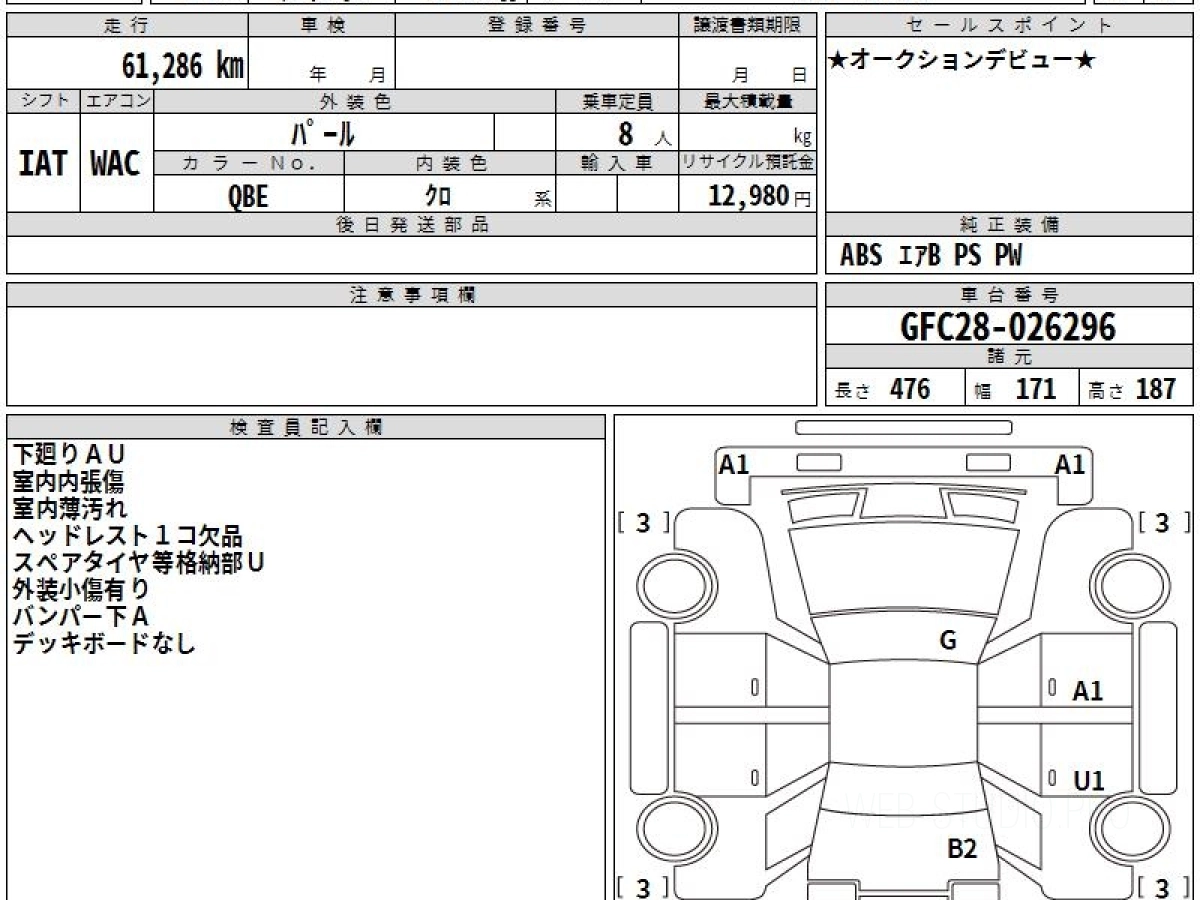
Task: Select the 走行 column header
Action: point(127,26)
